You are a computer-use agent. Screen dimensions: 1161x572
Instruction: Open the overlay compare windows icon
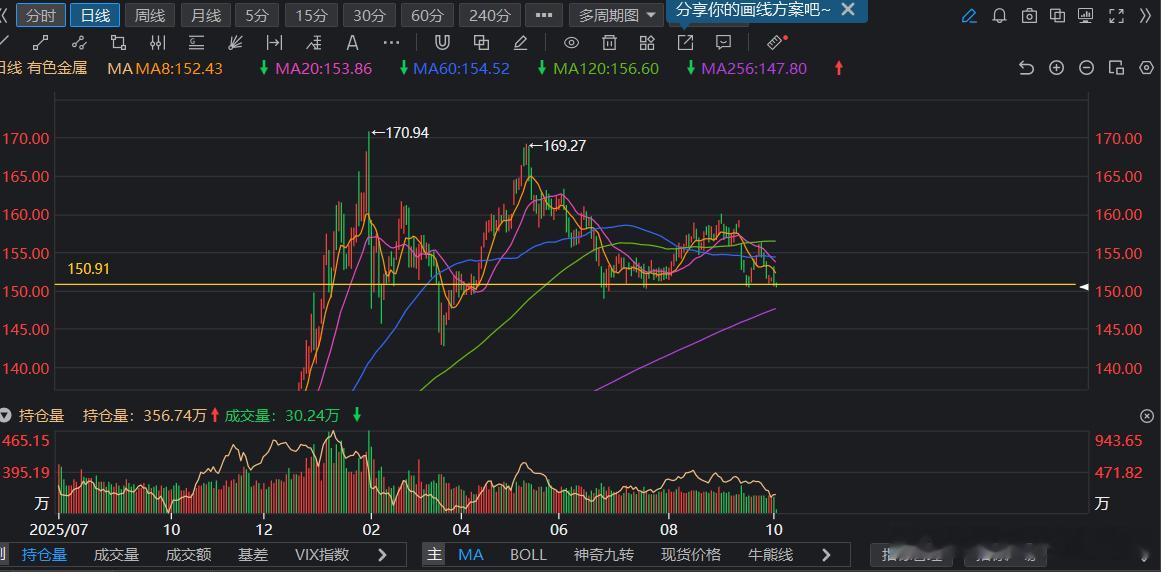pyautogui.click(x=1058, y=16)
